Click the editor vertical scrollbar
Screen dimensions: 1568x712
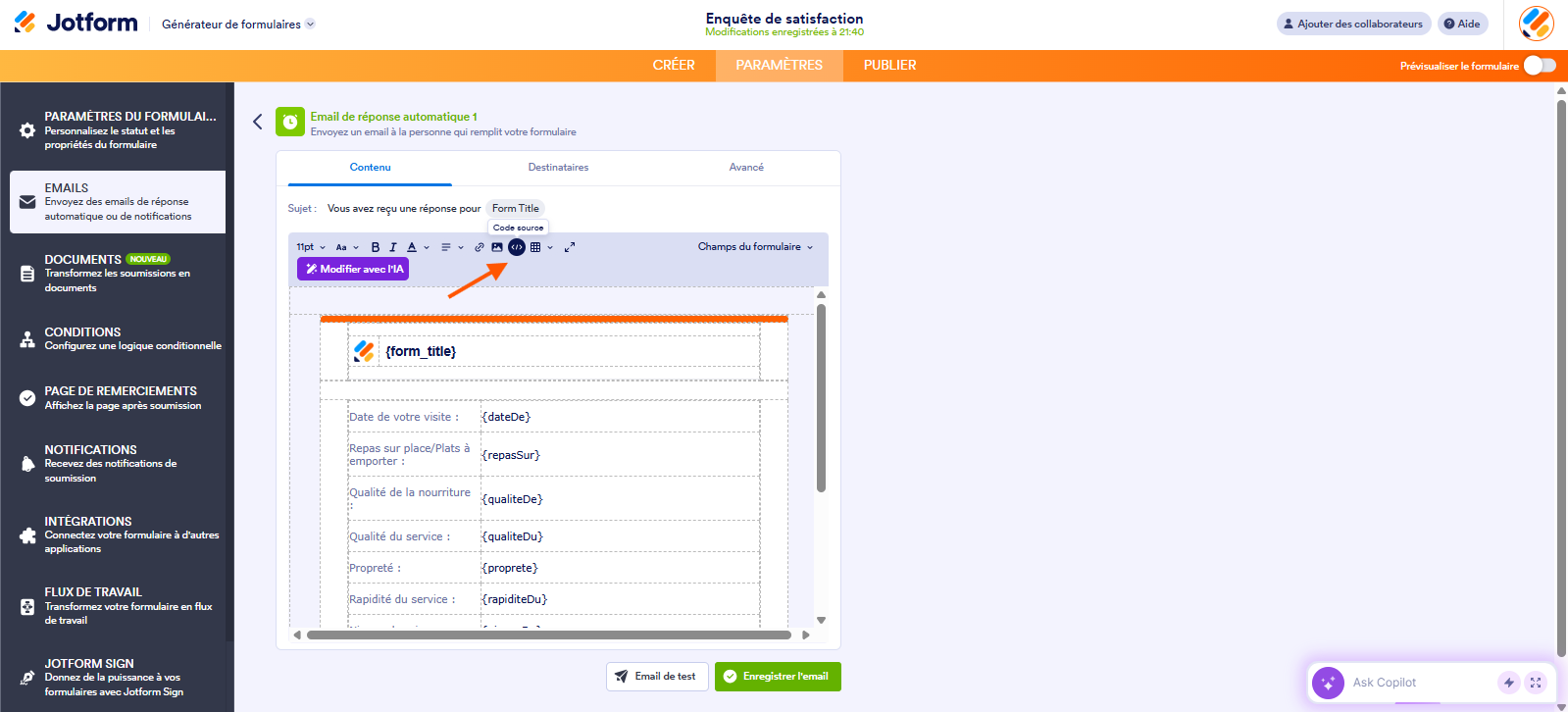pos(821,397)
